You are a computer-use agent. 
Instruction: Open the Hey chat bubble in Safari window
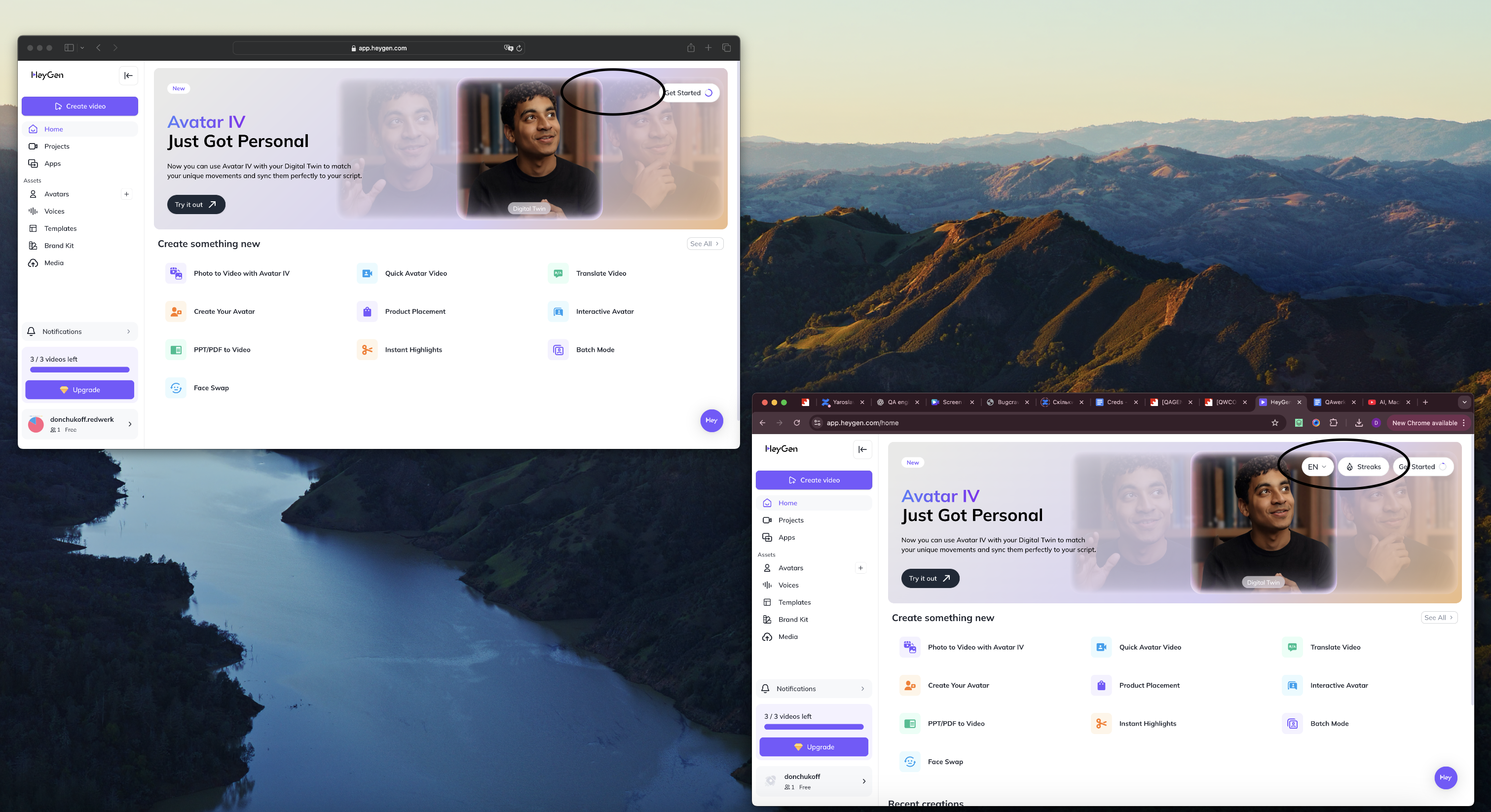coord(711,420)
